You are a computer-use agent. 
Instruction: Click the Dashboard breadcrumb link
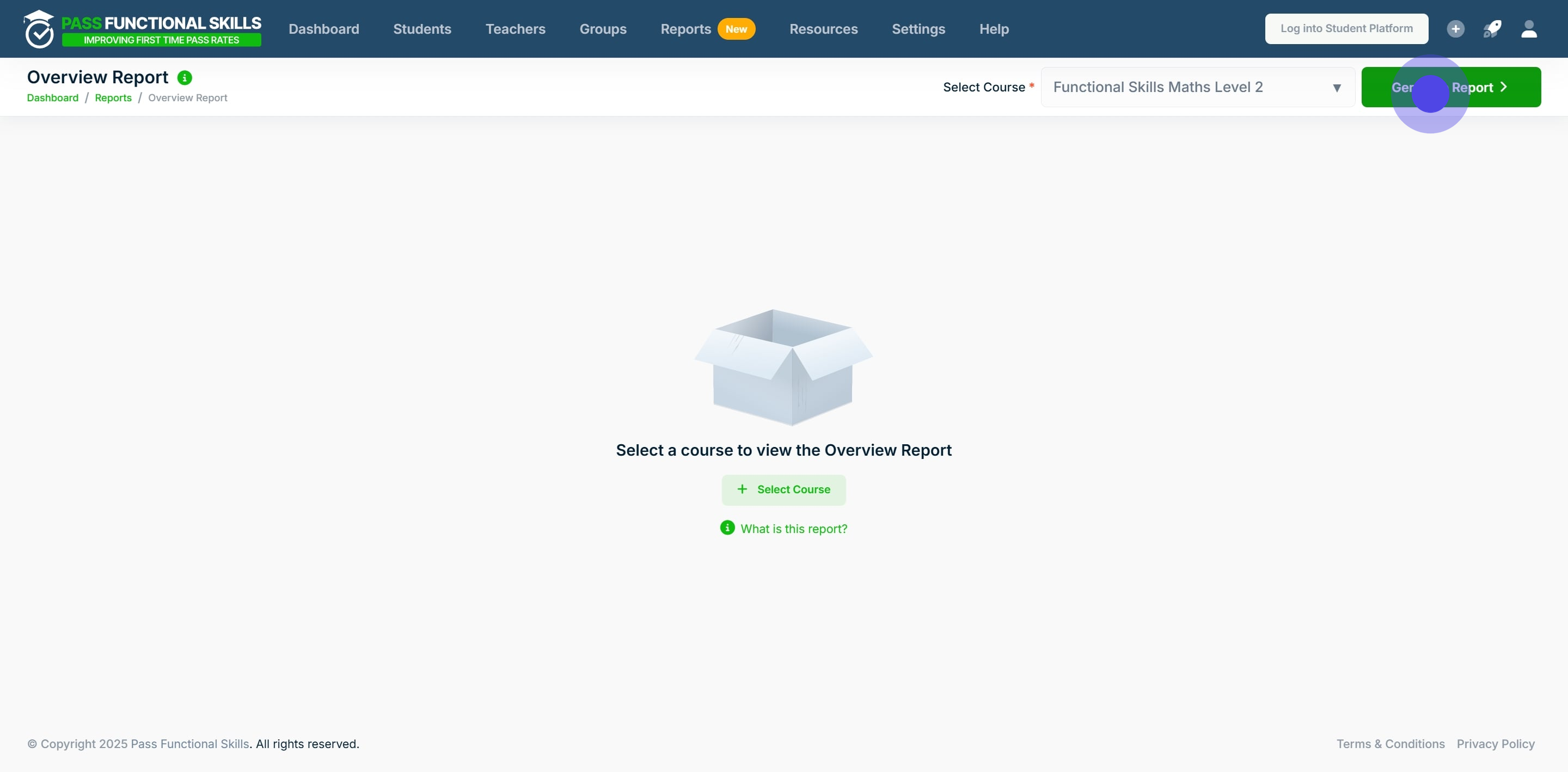coord(52,97)
